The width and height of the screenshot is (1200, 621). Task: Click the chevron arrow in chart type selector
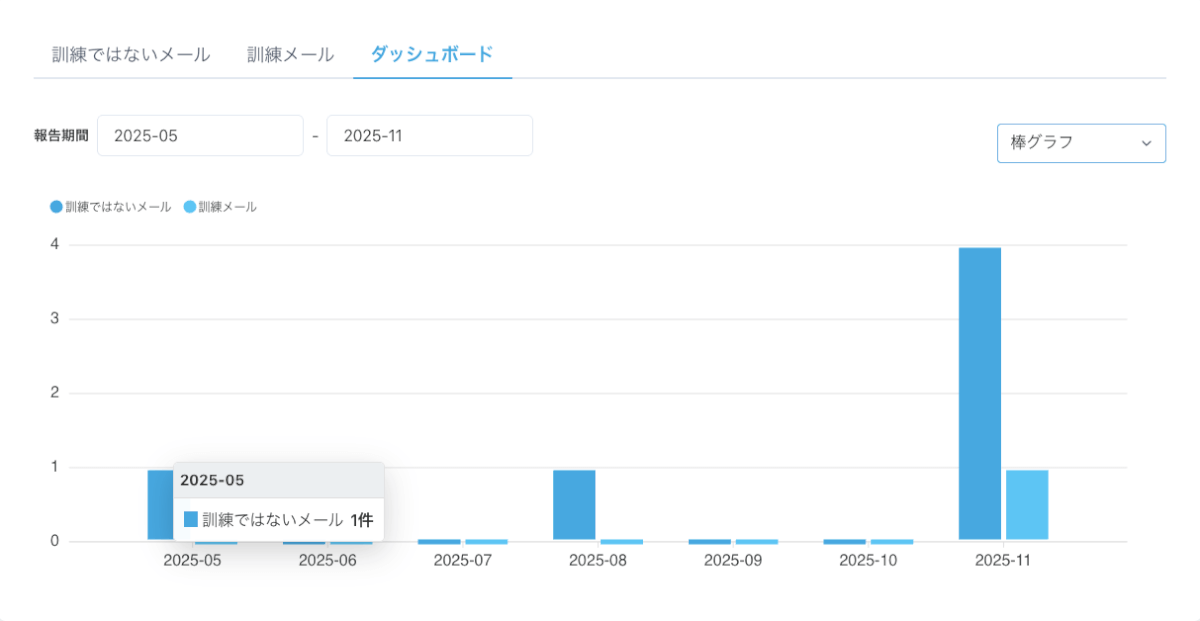1146,143
